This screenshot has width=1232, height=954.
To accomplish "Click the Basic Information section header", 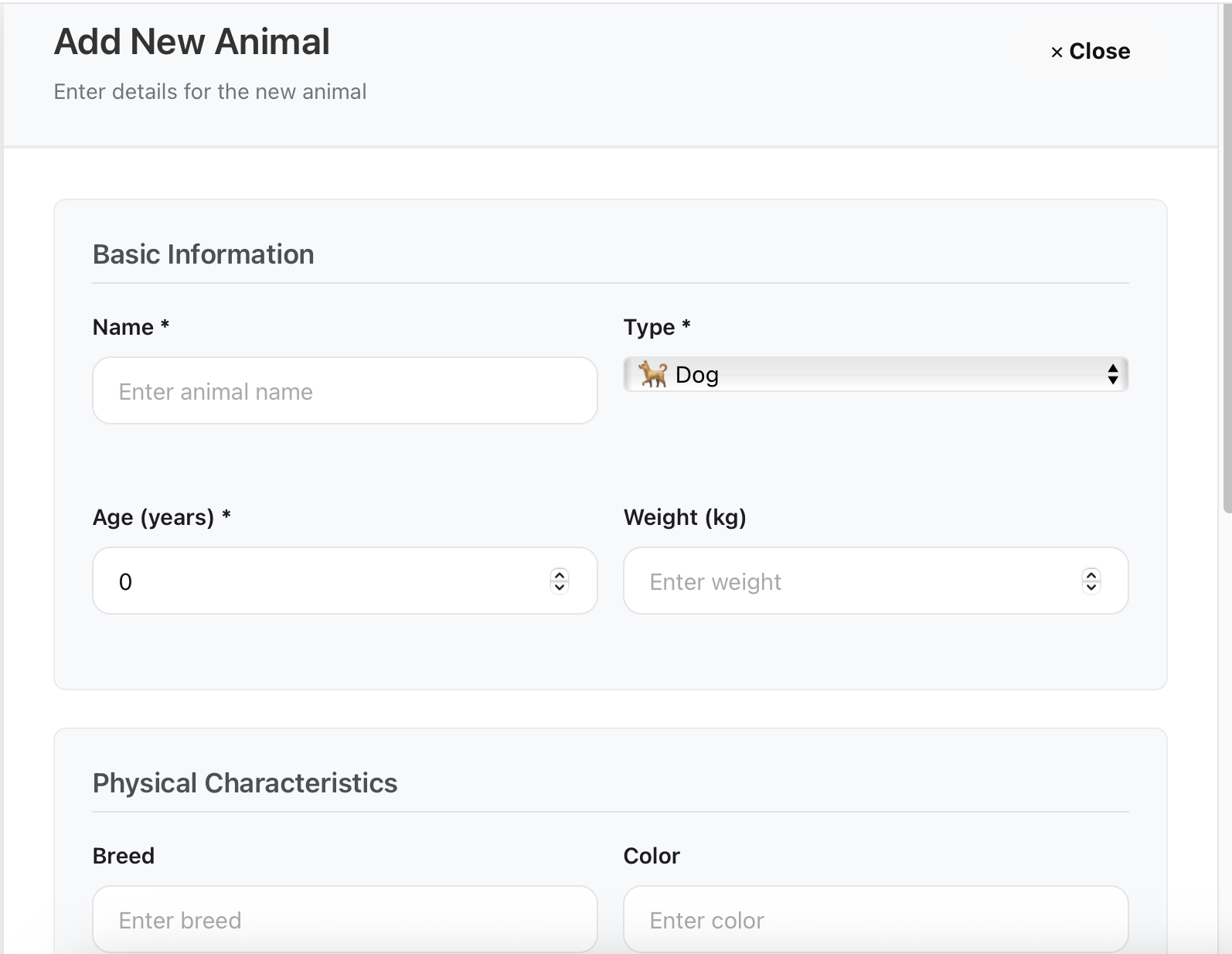I will pyautogui.click(x=203, y=254).
